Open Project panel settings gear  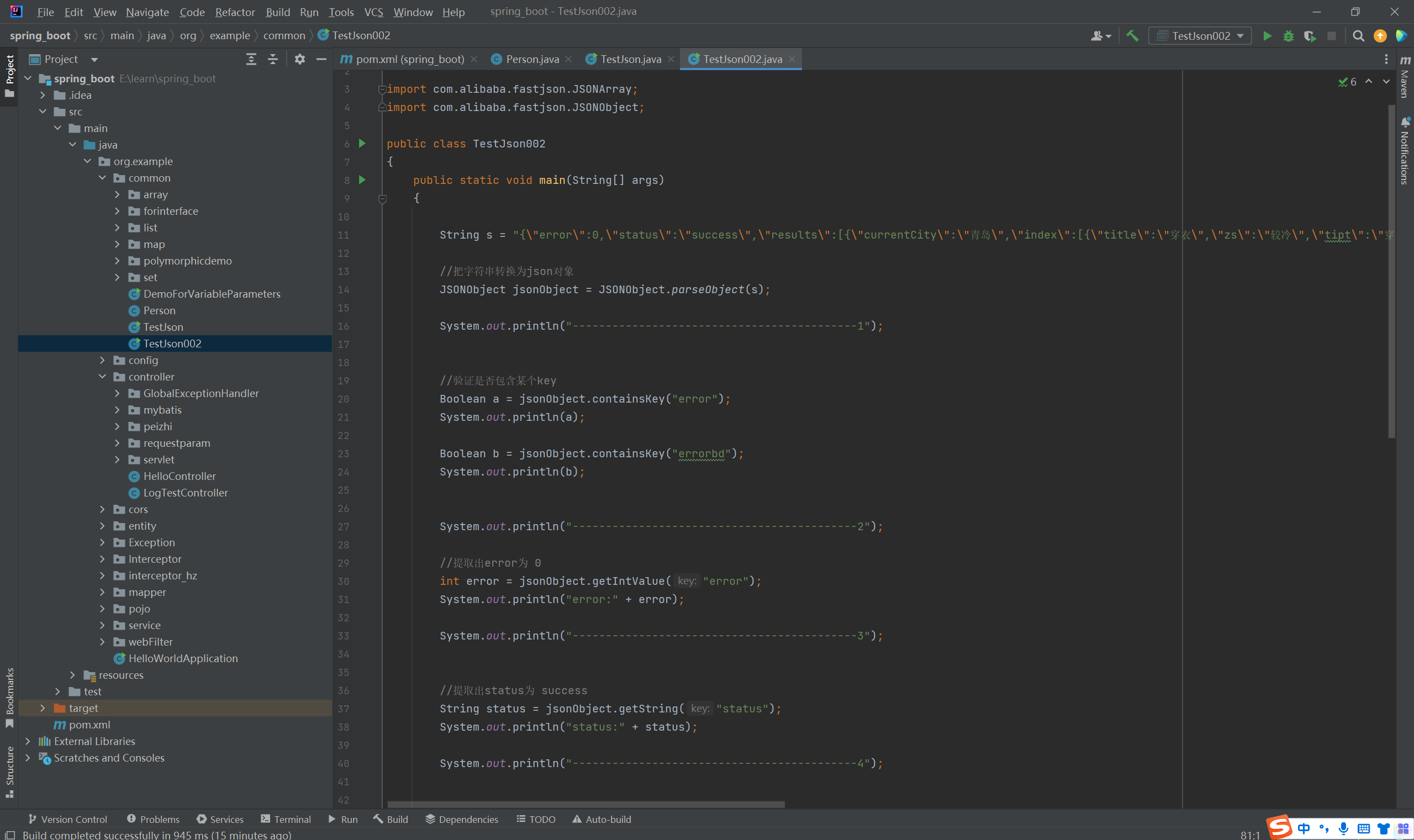click(x=299, y=60)
